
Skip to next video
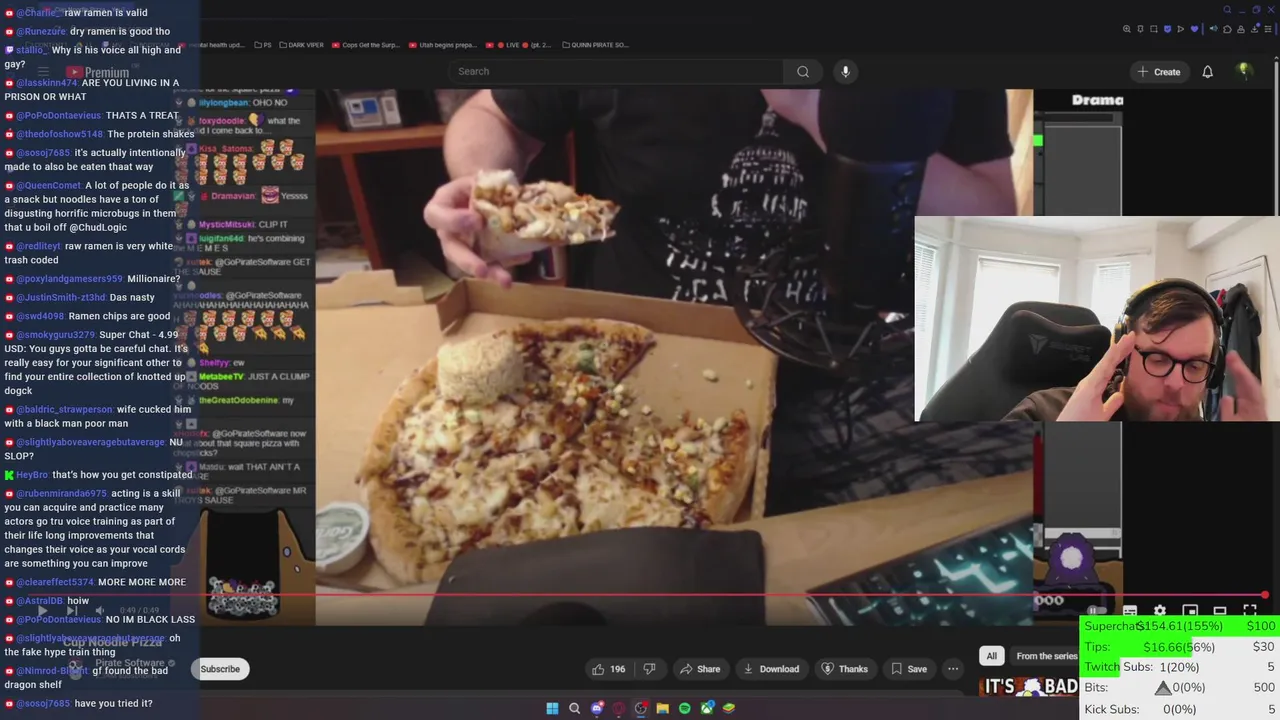click(71, 610)
